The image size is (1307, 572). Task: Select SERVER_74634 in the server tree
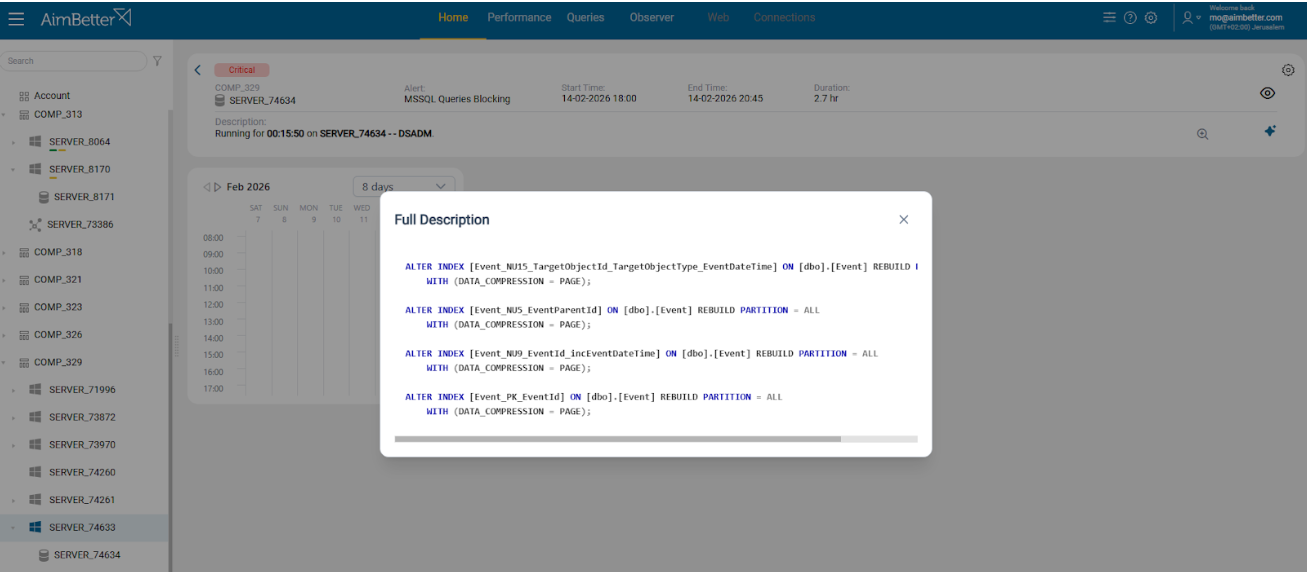pos(86,555)
